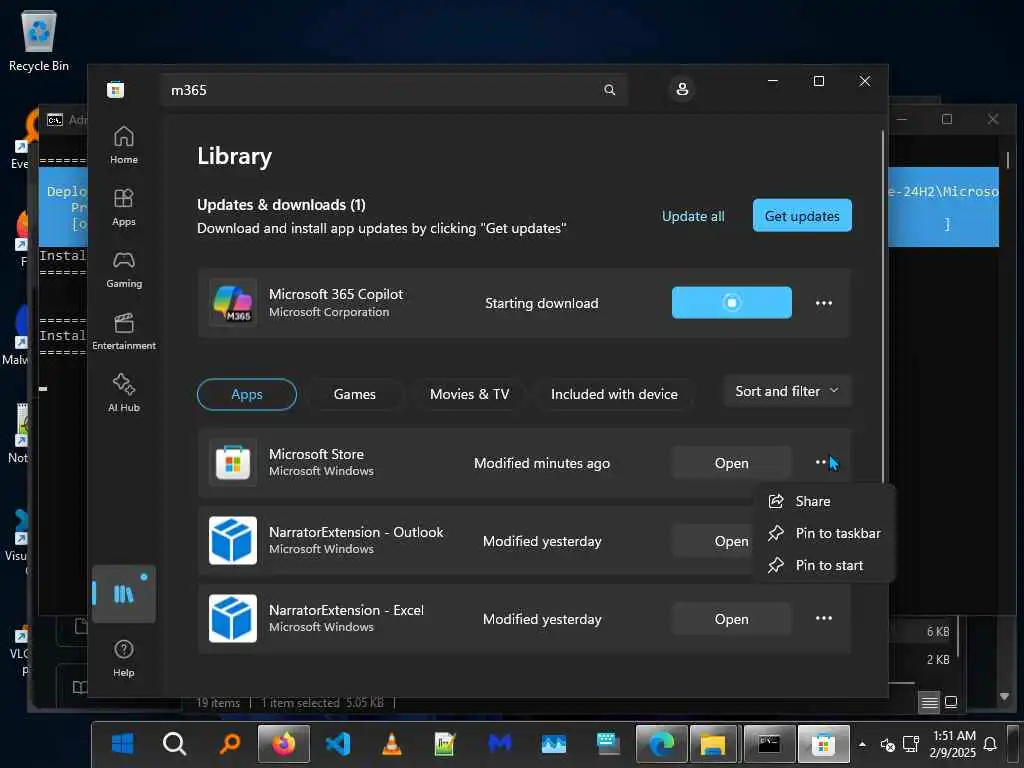Viewport: 1024px width, 768px height.
Task: Open Malwarebytes from the taskbar
Action: point(500,743)
